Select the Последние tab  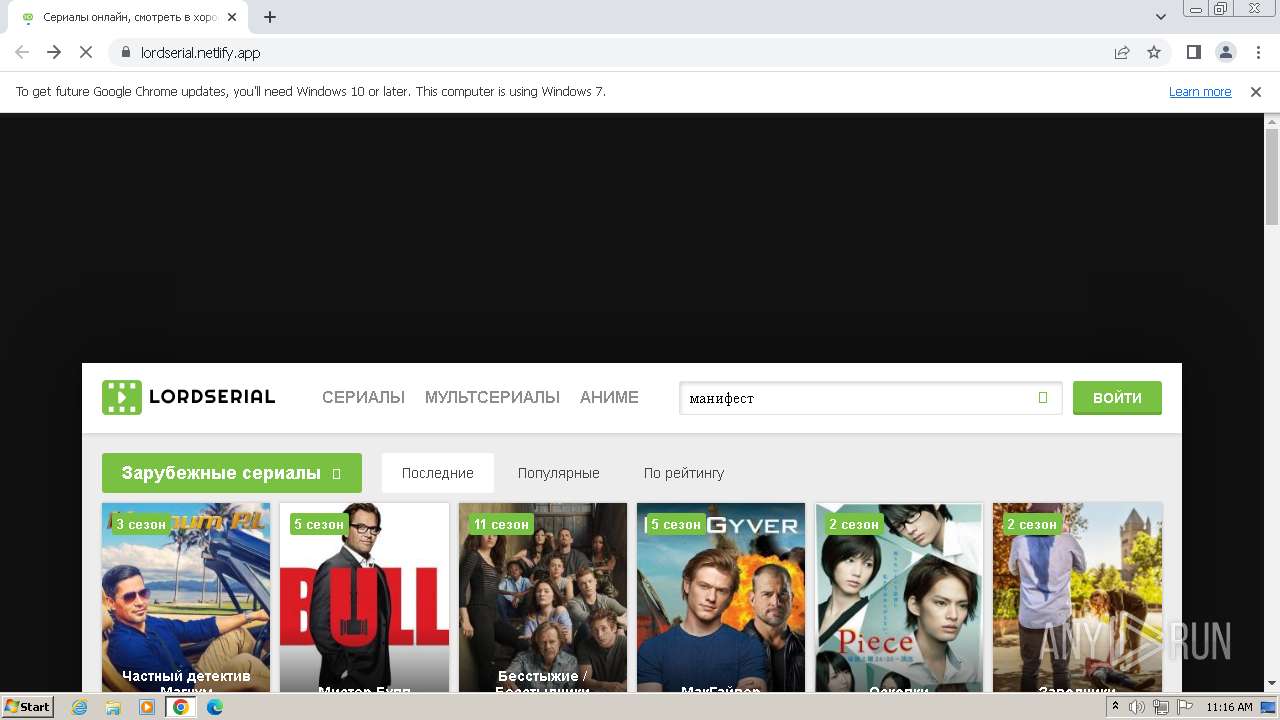[x=438, y=473]
